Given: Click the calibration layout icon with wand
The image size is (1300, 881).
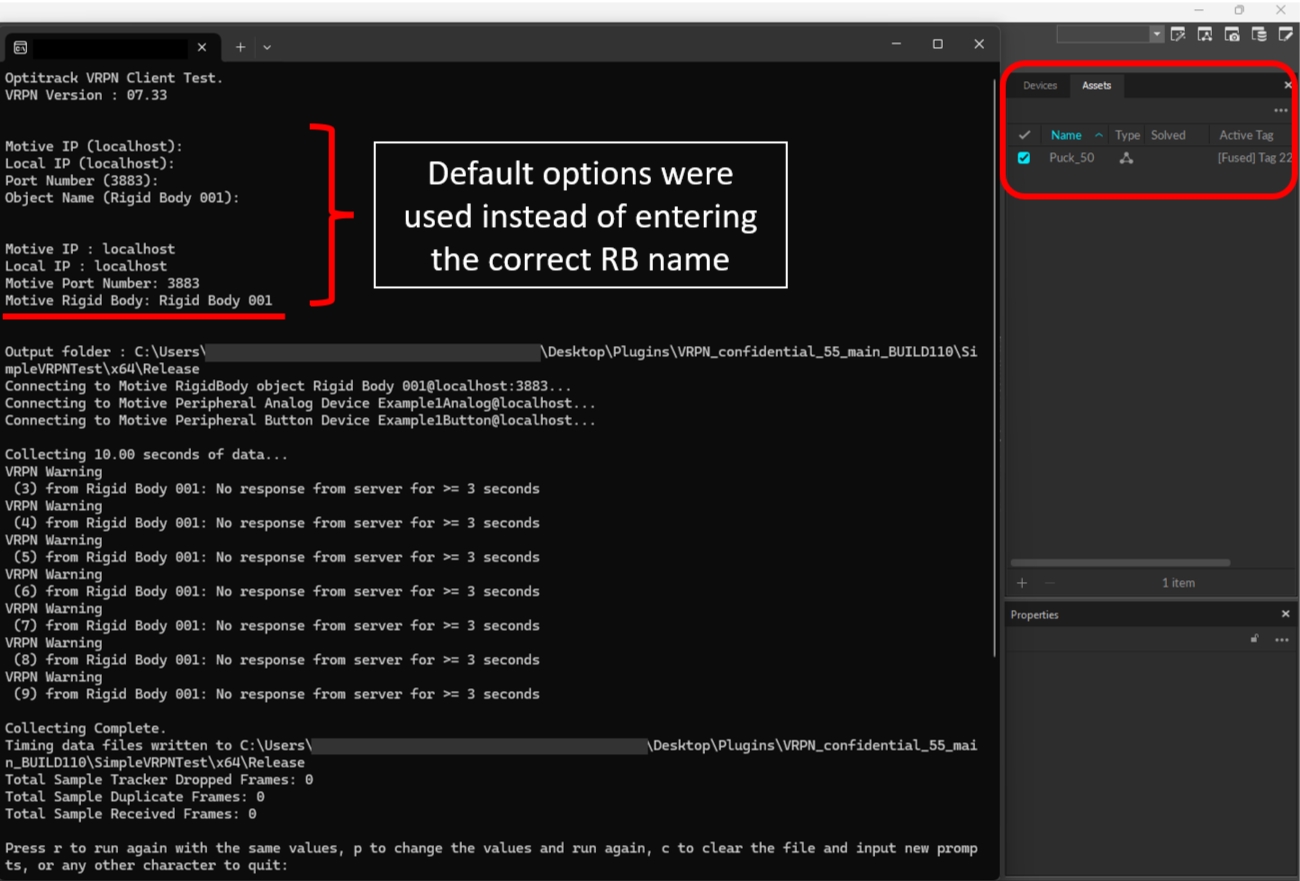Looking at the screenshot, I should click(x=1178, y=34).
